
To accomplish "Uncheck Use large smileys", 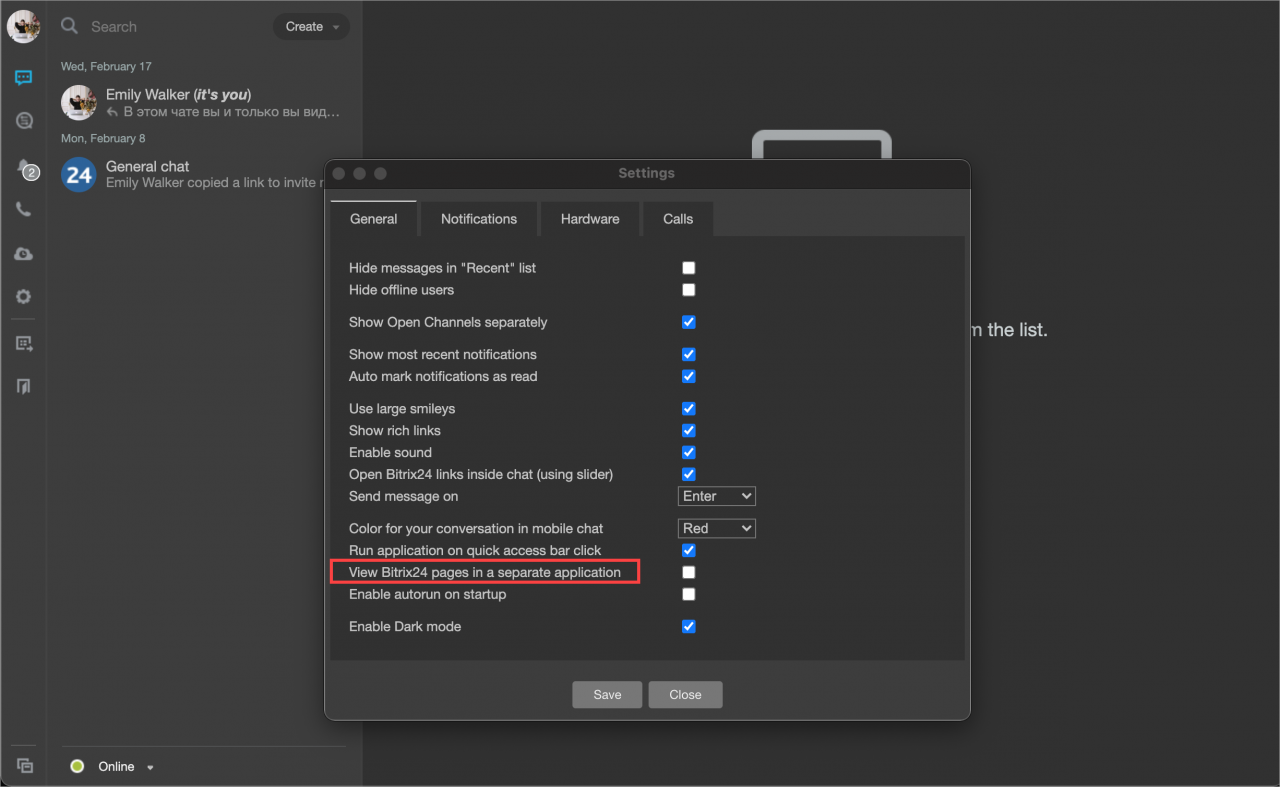I will pyautogui.click(x=688, y=408).
